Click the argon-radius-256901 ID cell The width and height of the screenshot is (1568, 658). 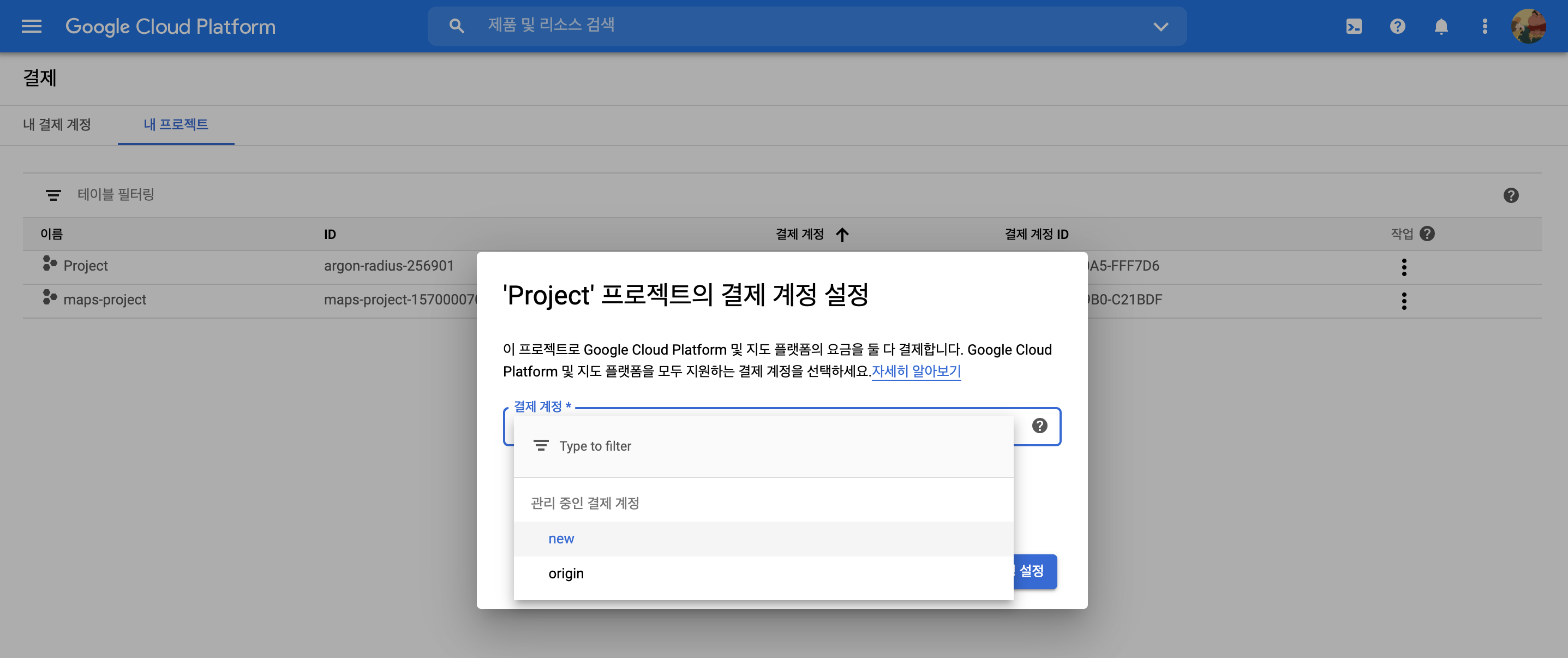point(389,266)
